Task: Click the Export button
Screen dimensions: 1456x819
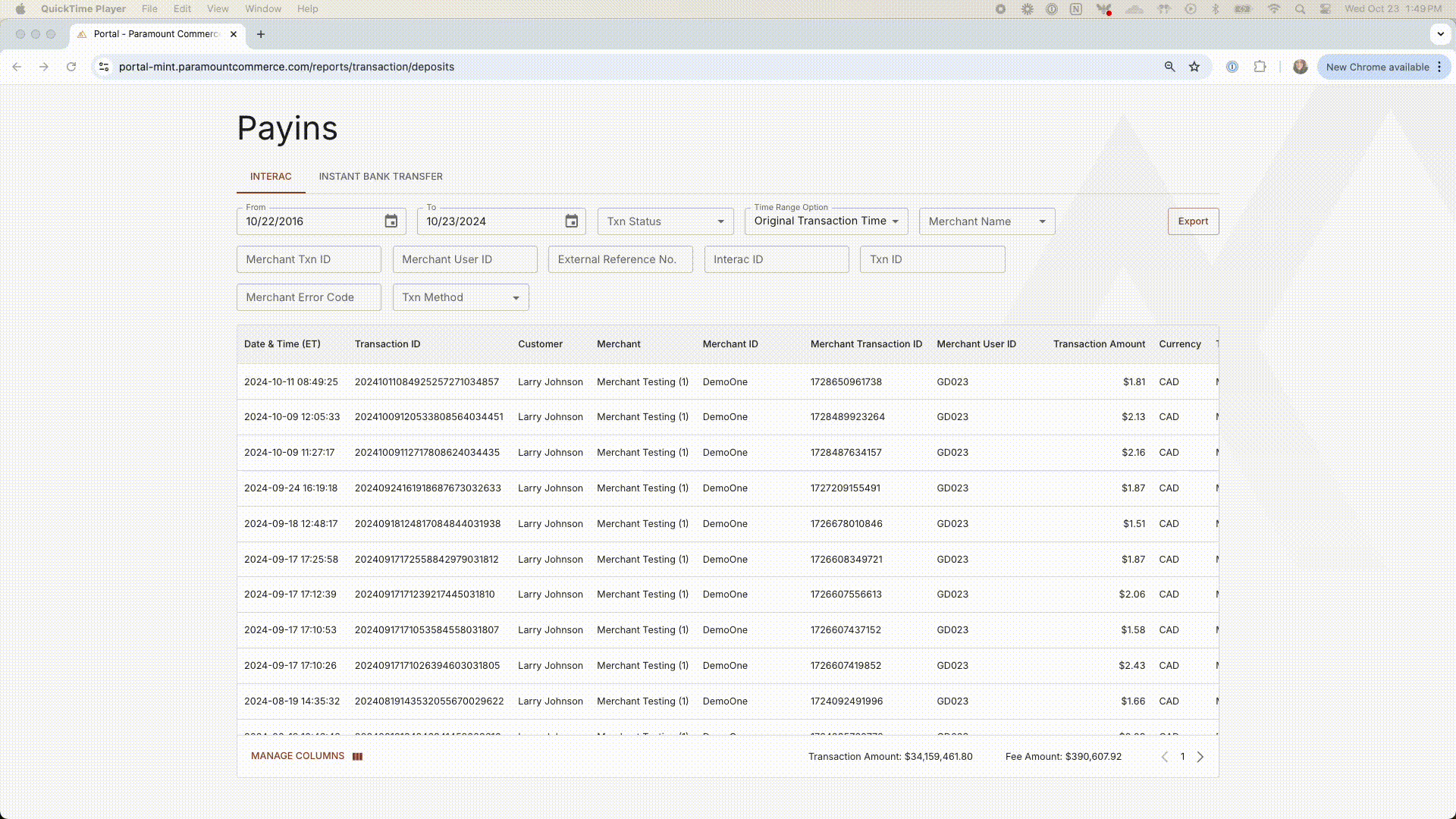Action: point(1192,221)
